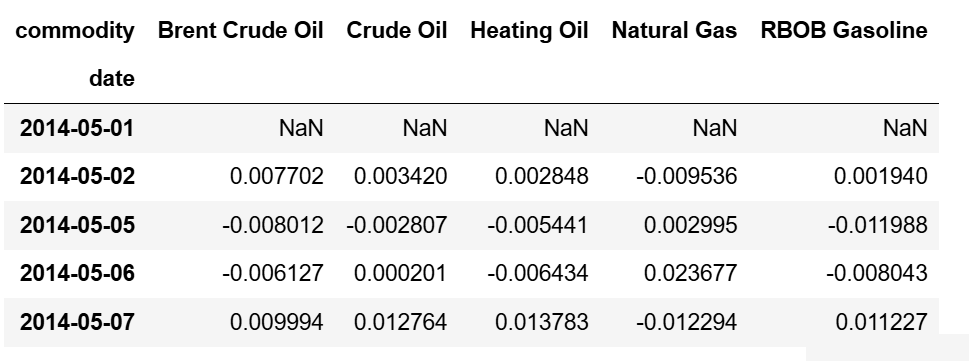Select the Natural Gas value 0.023677

click(x=690, y=273)
